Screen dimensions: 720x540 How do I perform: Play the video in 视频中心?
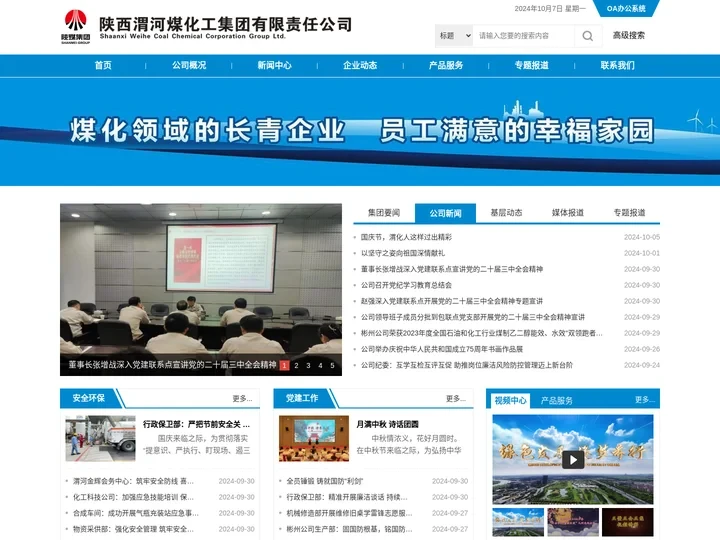573,459
